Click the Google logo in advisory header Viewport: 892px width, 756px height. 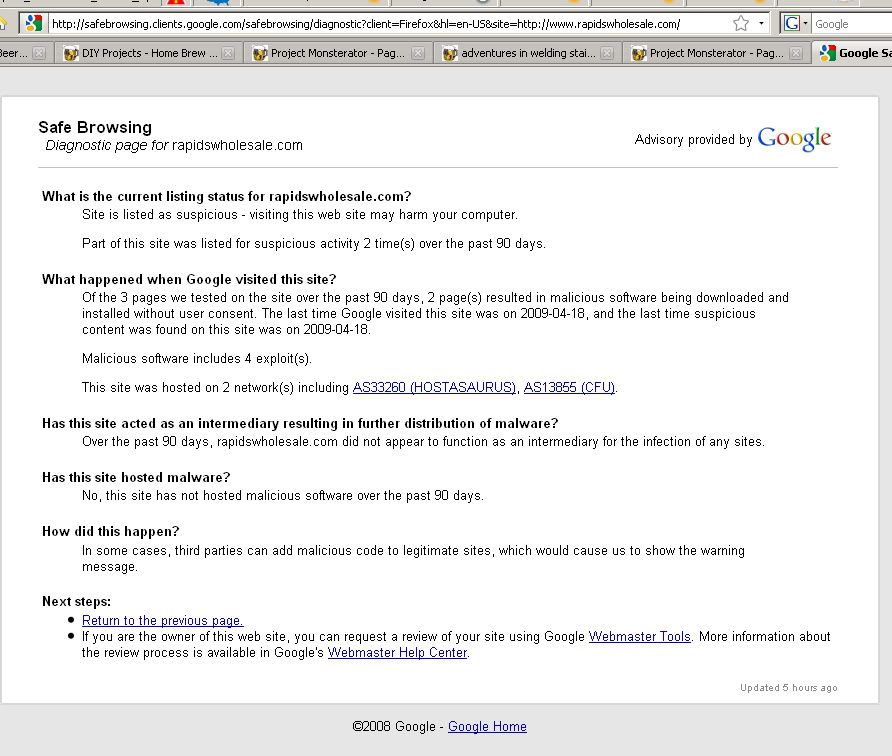tap(794, 139)
